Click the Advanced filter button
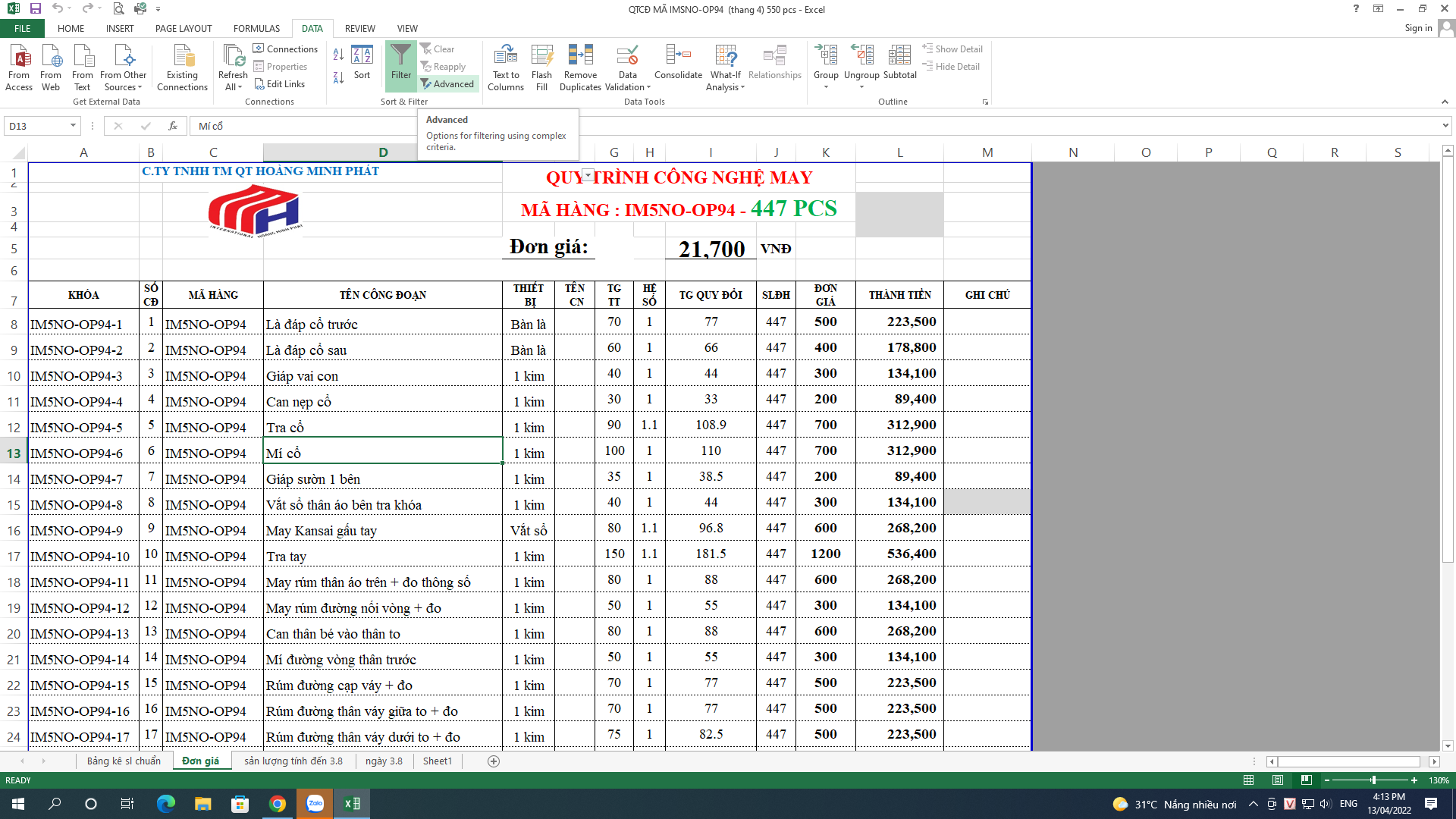 [x=448, y=84]
